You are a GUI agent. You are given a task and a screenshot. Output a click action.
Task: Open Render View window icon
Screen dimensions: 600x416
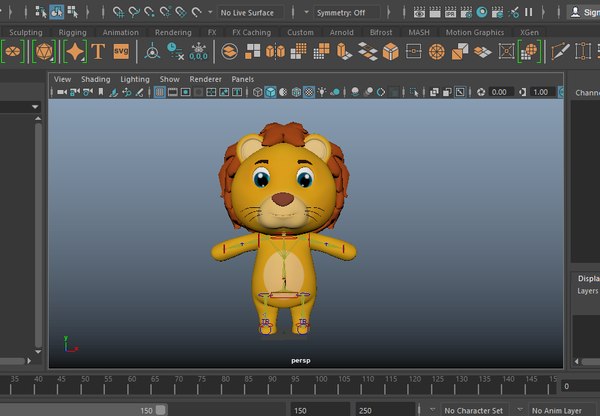(419, 12)
